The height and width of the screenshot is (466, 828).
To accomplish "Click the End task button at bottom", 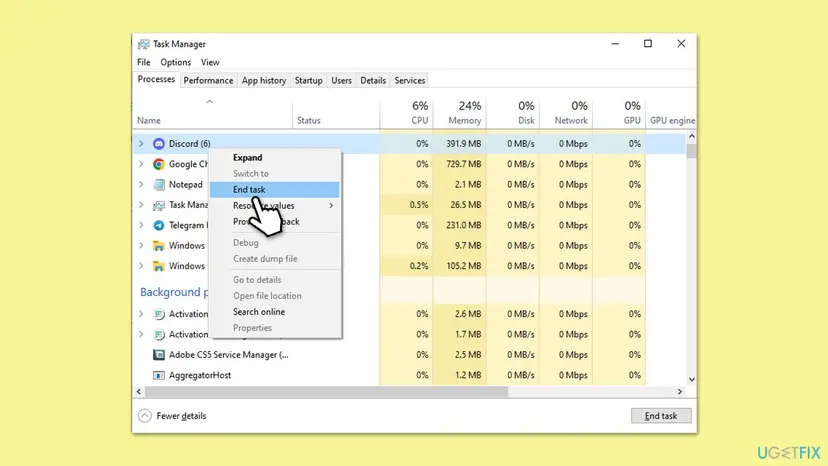I will (661, 416).
